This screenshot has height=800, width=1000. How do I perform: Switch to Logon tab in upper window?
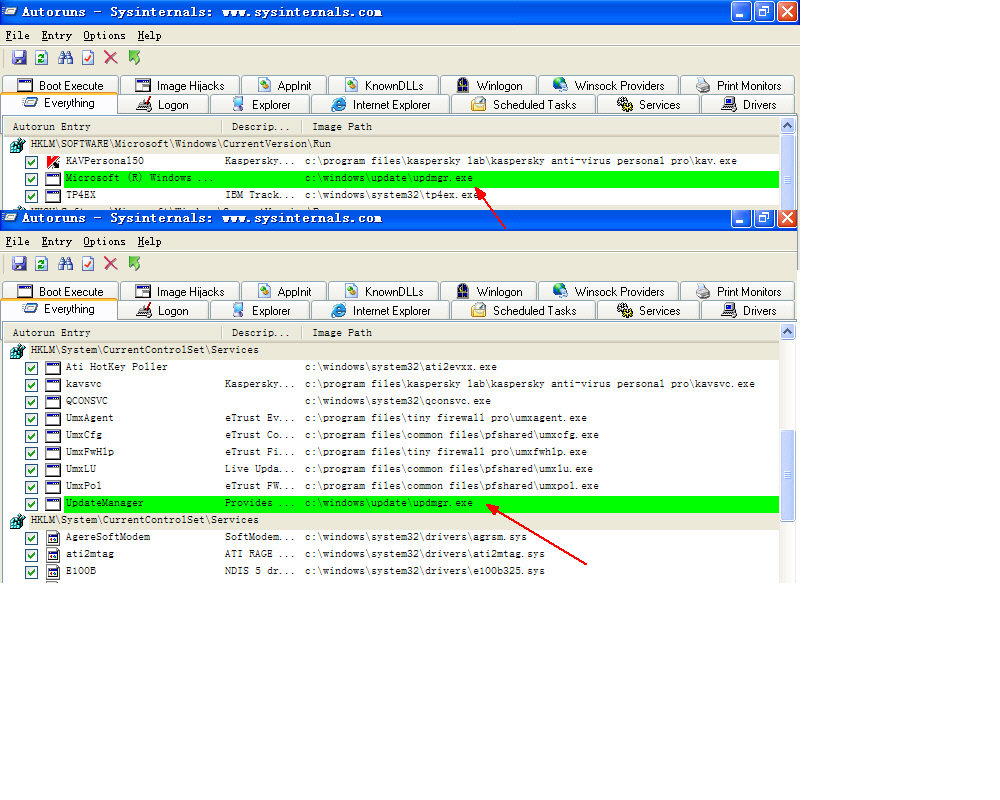pyautogui.click(x=164, y=105)
